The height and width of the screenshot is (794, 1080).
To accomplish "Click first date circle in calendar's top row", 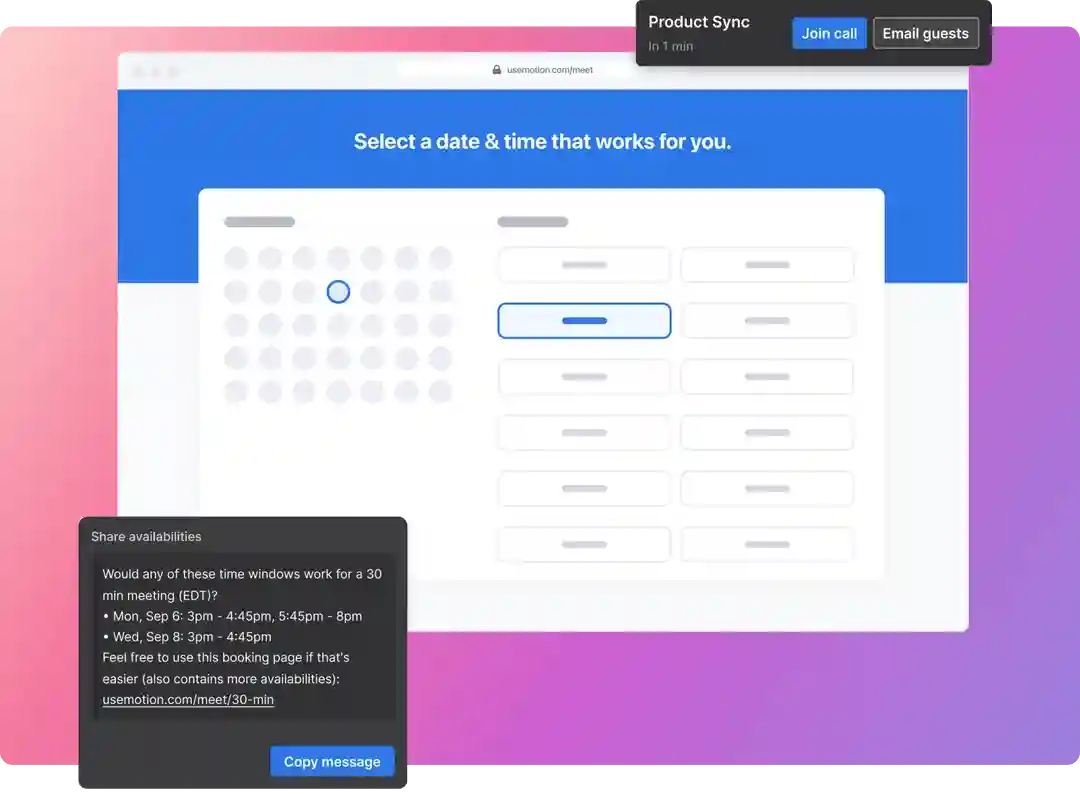I will click(x=236, y=259).
